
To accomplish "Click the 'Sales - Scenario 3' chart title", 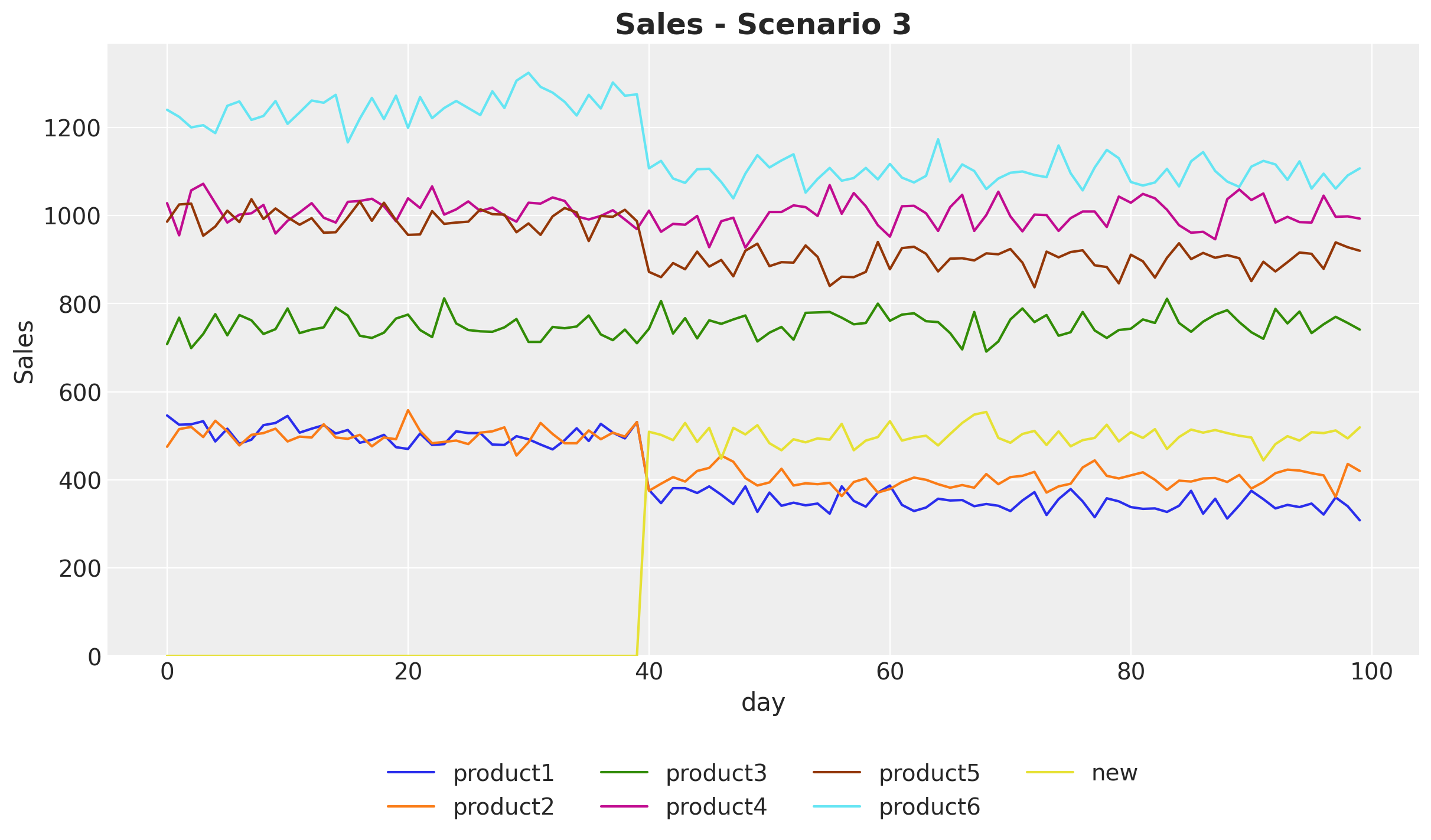I will [x=763, y=25].
